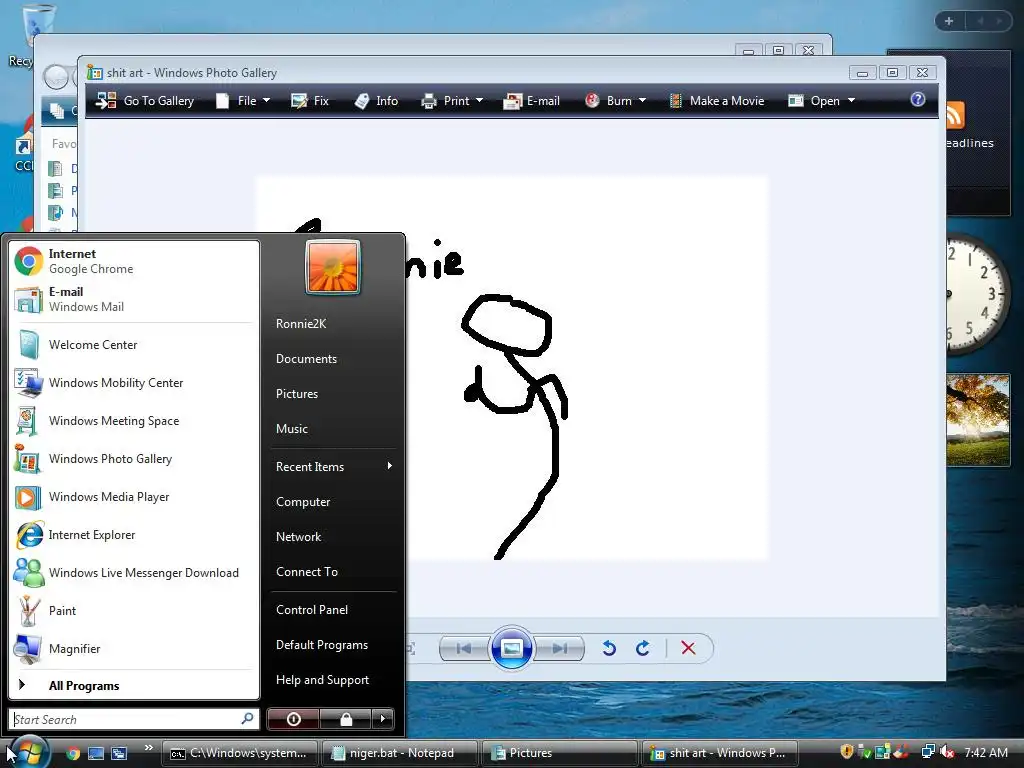Launch Paint from Start menu
Viewport: 1024px width, 768px height.
point(134,611)
